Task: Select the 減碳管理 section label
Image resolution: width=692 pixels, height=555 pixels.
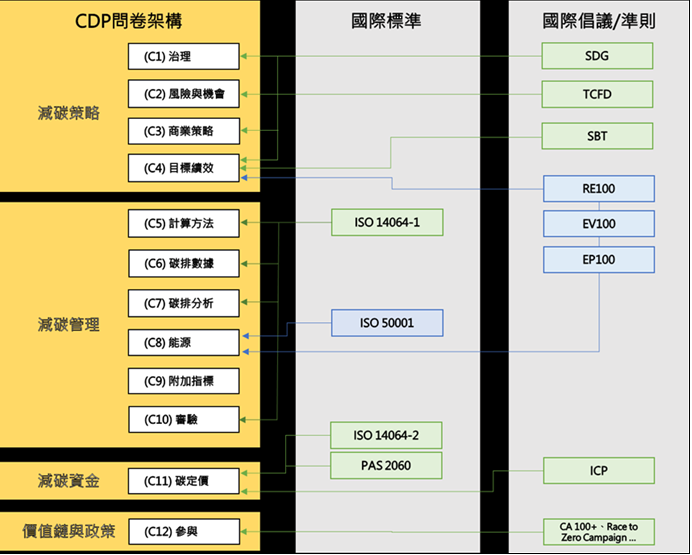Action: (x=68, y=325)
